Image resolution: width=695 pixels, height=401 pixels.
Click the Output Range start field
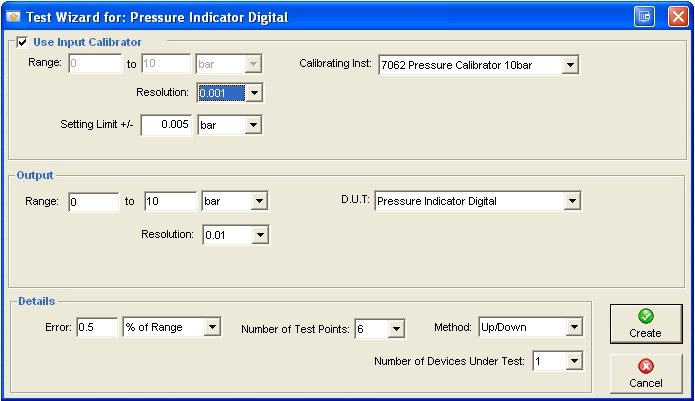[x=93, y=201]
